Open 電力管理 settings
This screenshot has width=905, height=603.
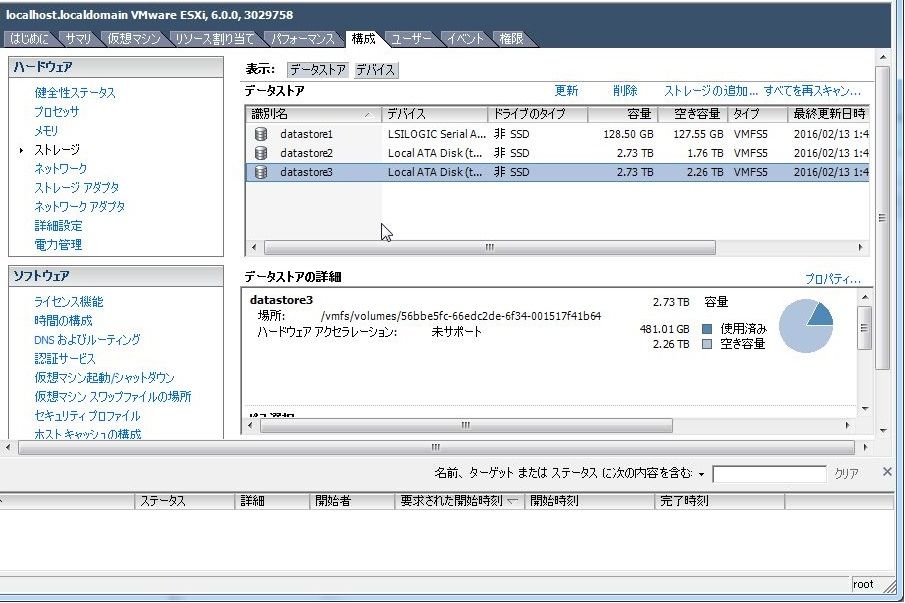58,245
